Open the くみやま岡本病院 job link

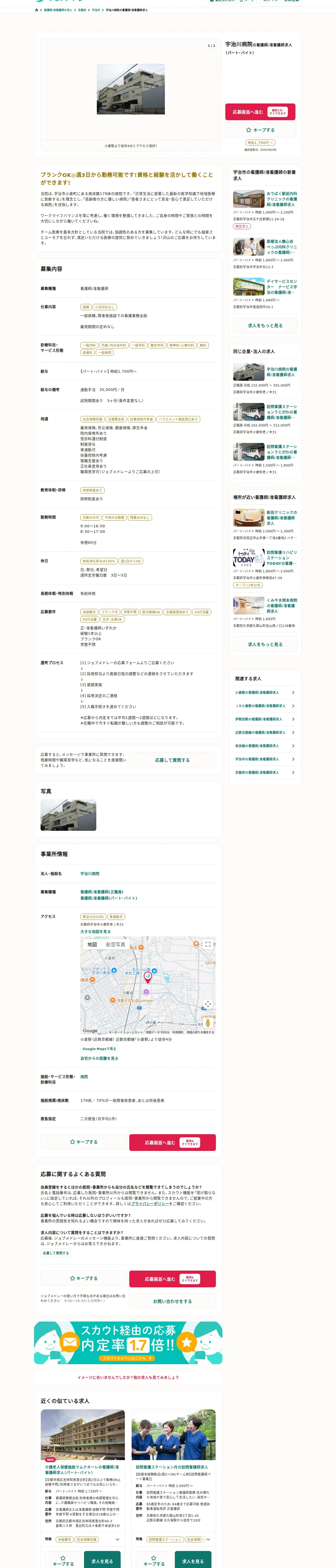click(x=282, y=606)
